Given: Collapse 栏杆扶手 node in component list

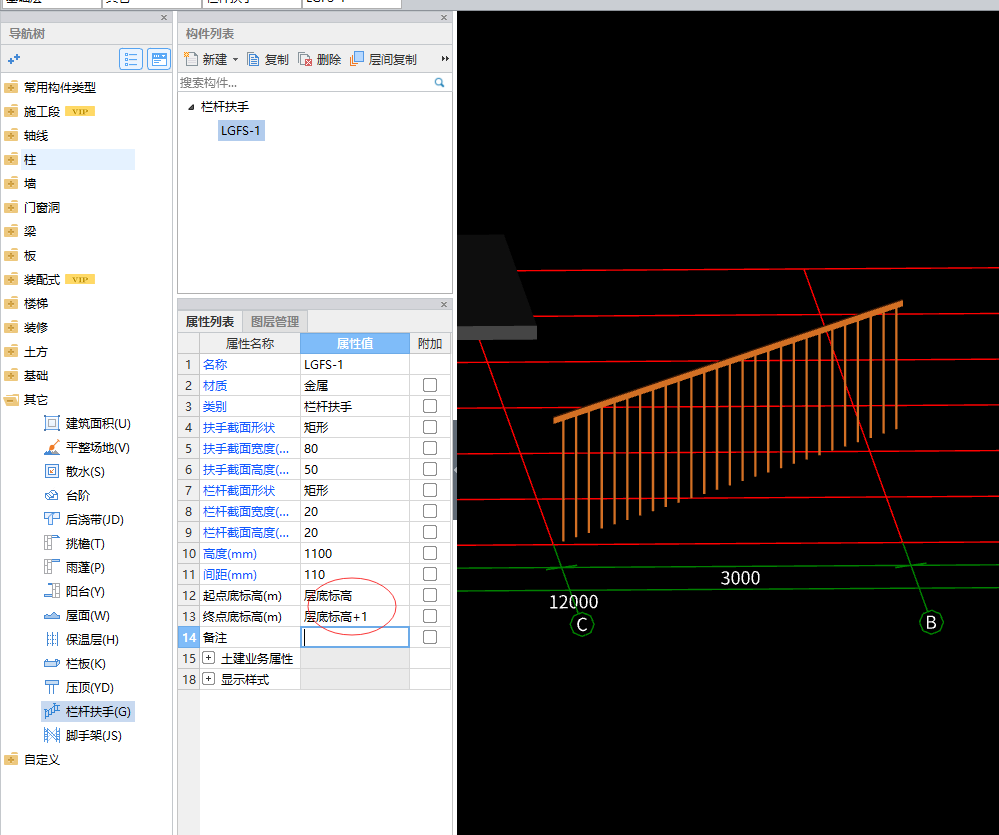Looking at the screenshot, I should click(190, 107).
